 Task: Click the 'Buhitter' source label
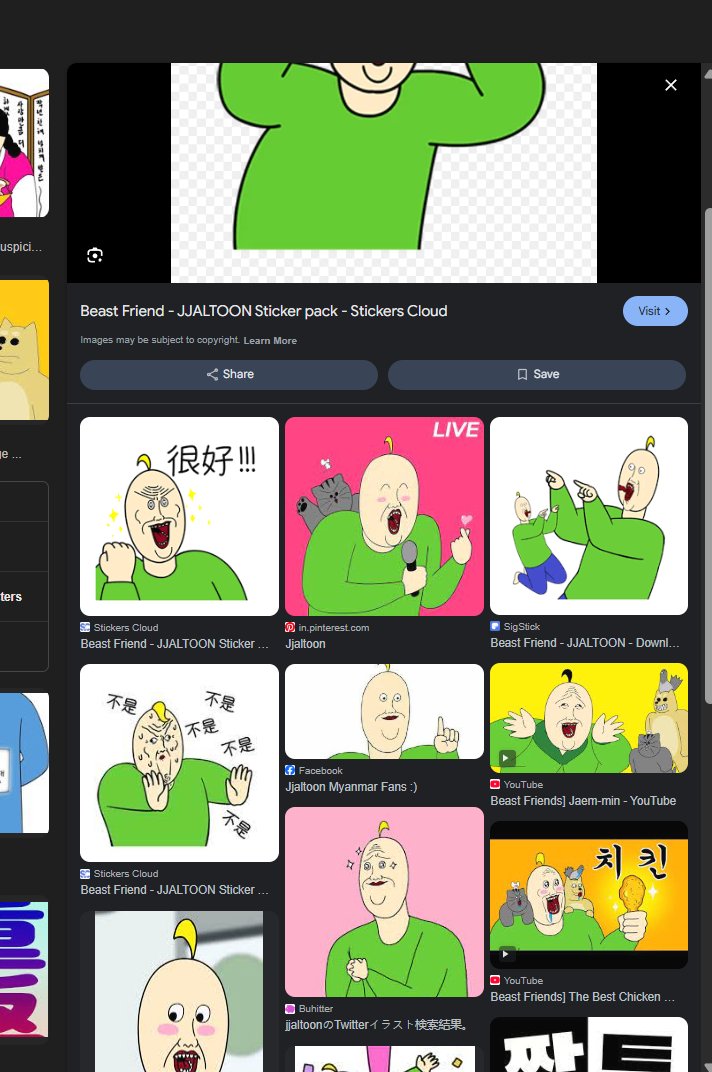pos(316,1008)
